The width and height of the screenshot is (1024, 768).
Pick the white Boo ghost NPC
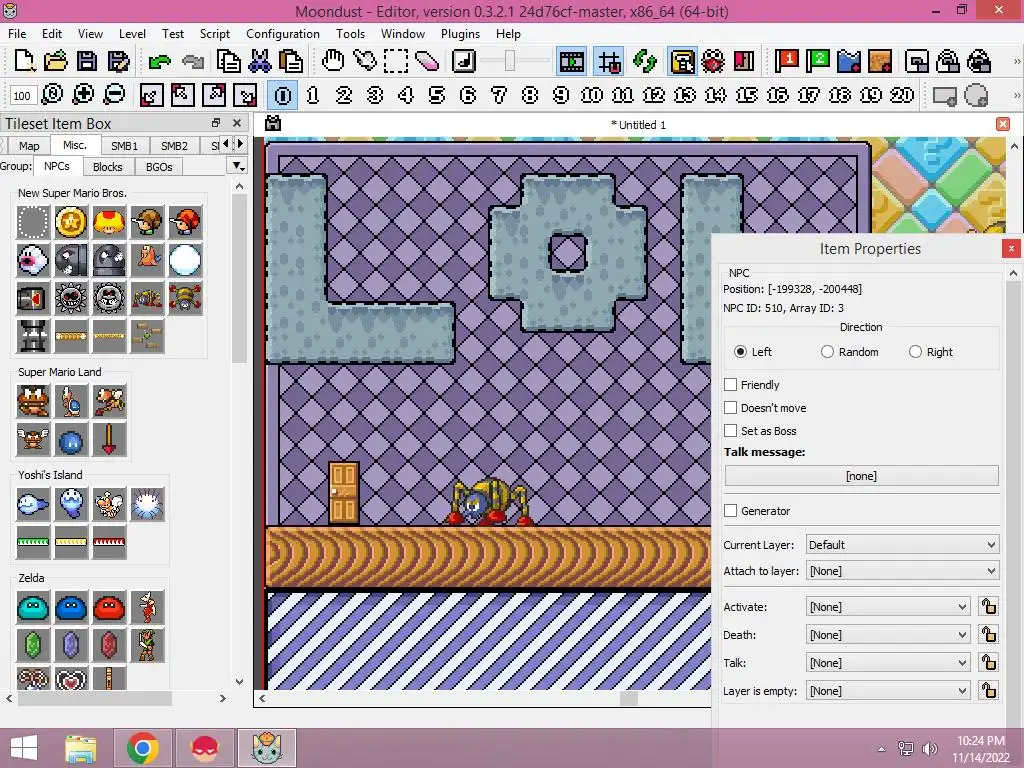33,261
